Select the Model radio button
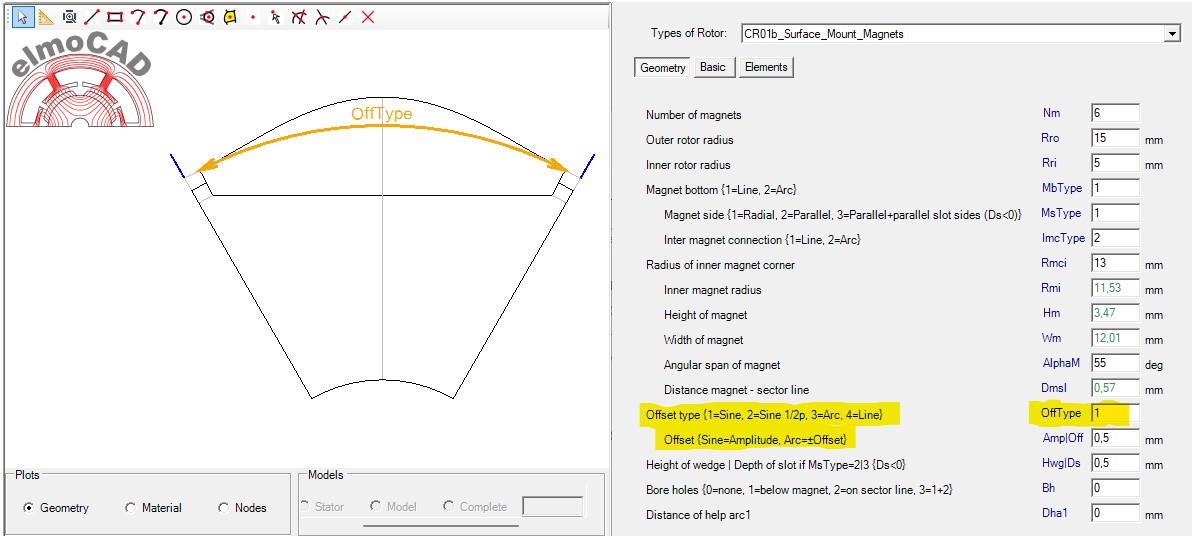The image size is (1192, 536). coord(376,506)
